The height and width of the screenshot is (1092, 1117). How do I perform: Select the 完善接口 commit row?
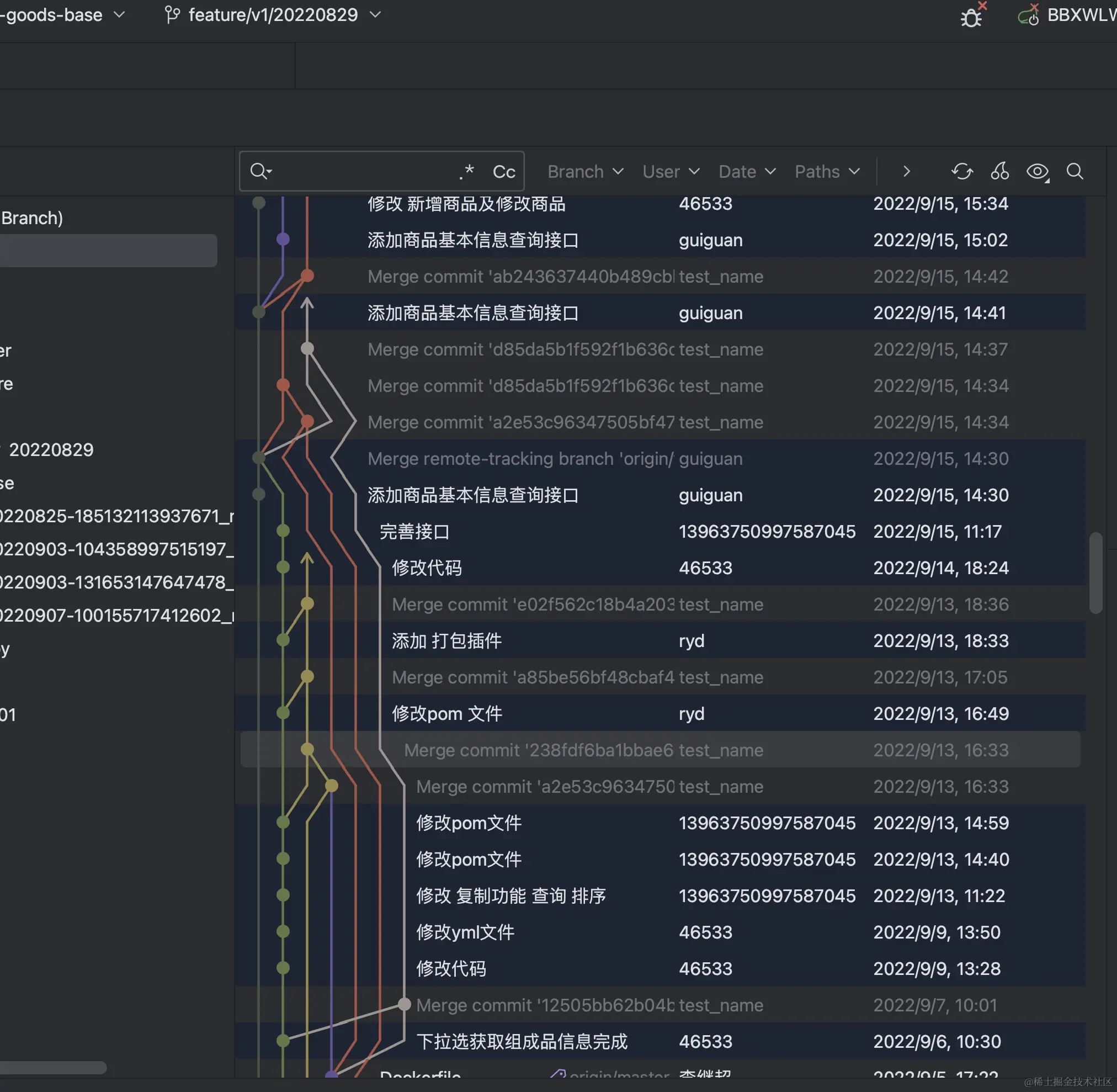[414, 532]
